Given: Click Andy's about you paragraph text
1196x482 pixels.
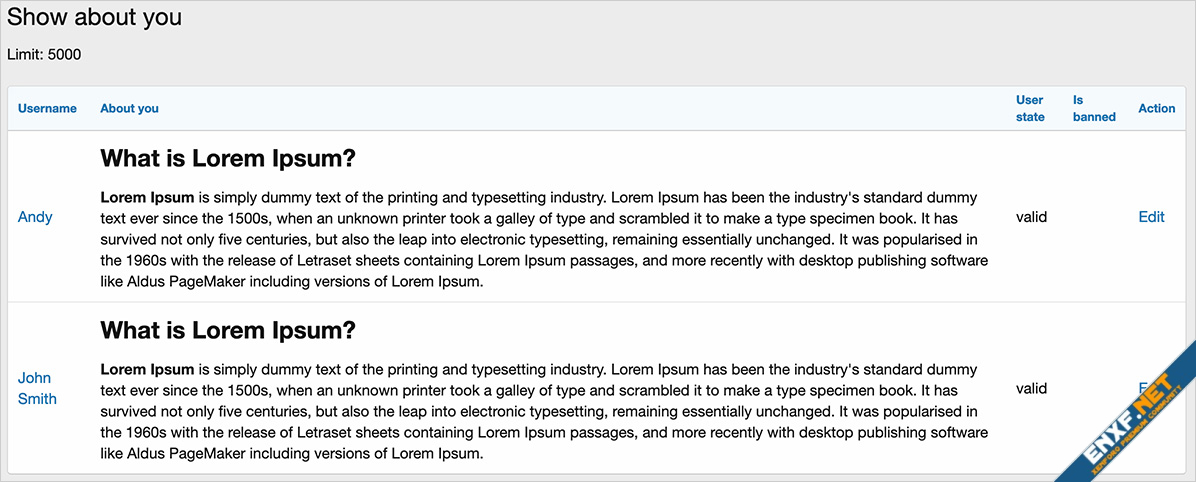Looking at the screenshot, I should (x=544, y=239).
